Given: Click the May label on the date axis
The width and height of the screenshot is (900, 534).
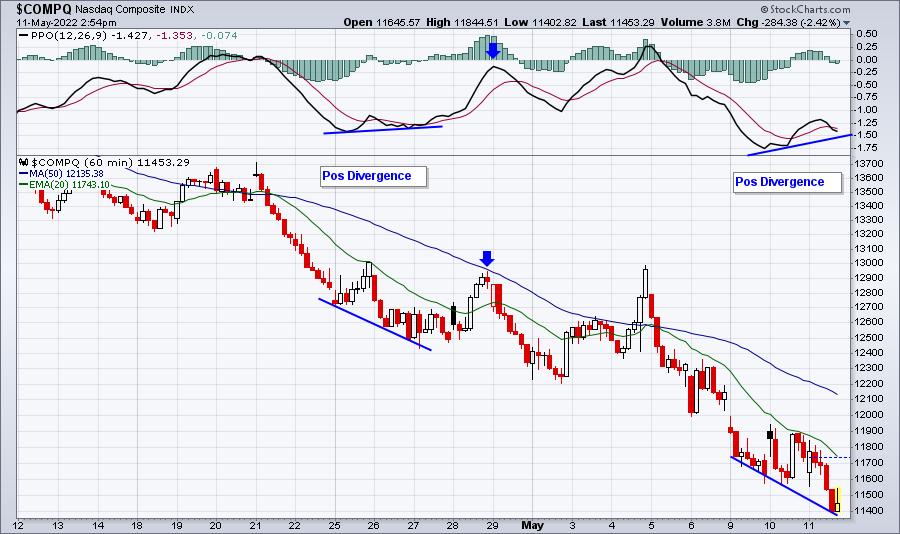Looking at the screenshot, I should pos(532,525).
